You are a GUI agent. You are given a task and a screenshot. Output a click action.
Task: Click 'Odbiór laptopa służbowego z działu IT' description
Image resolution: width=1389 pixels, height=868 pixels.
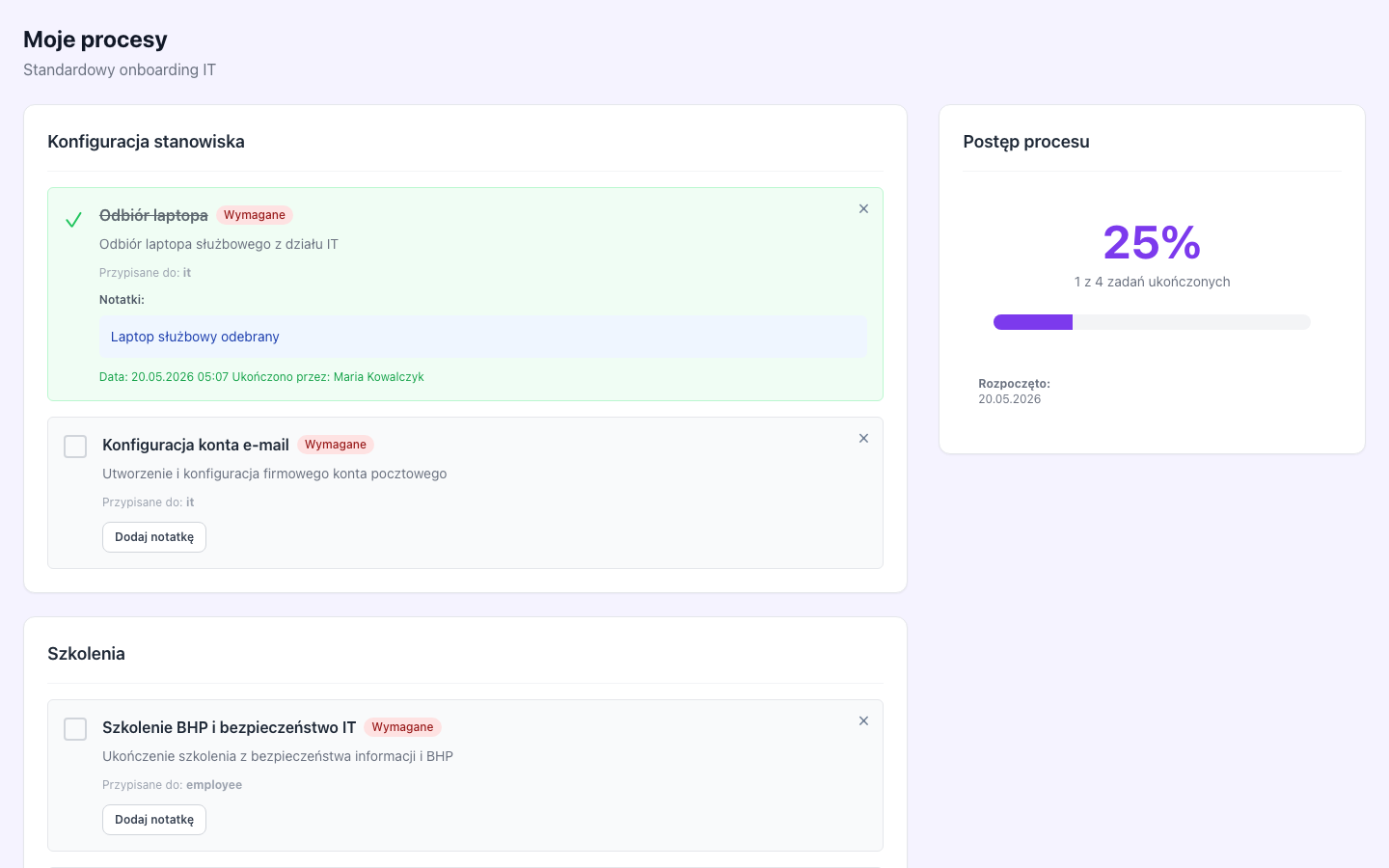pos(219,244)
